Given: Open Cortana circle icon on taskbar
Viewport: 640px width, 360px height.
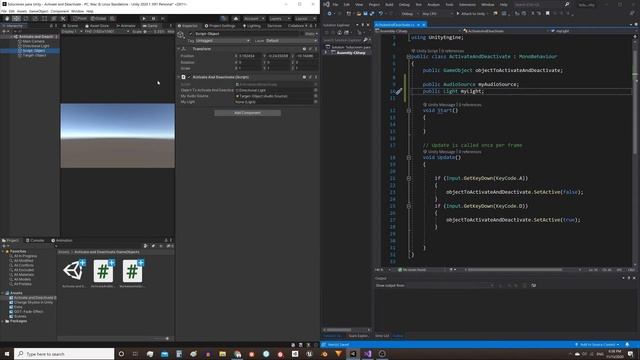Looking at the screenshot, I should [121, 354].
